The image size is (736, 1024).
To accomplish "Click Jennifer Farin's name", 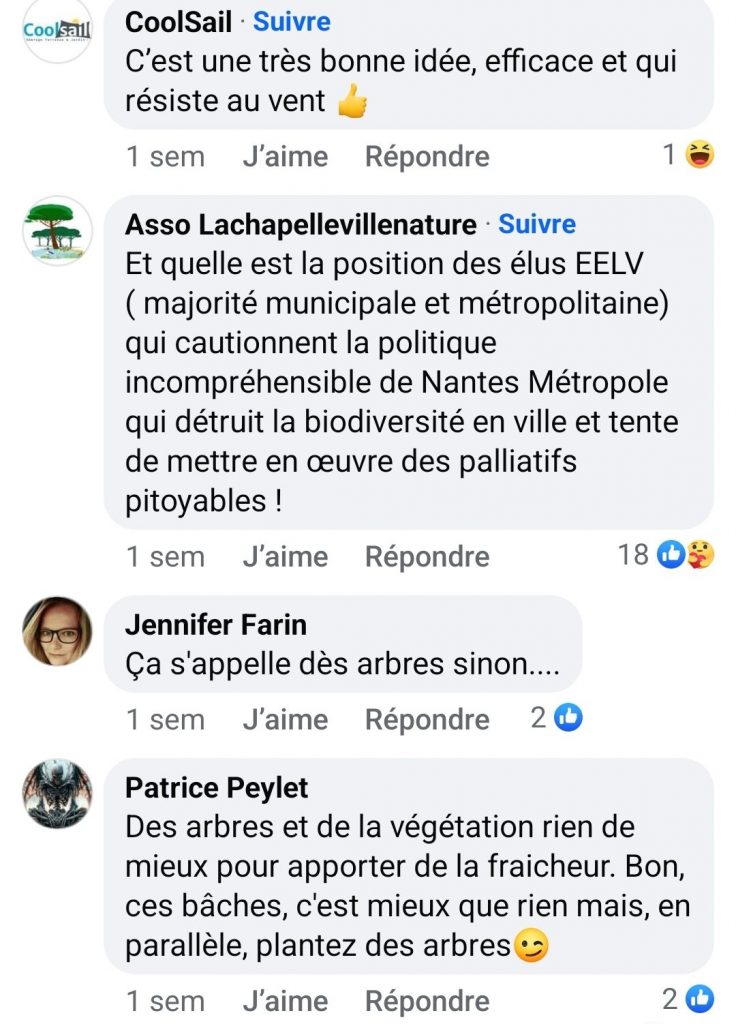I will pos(216,625).
